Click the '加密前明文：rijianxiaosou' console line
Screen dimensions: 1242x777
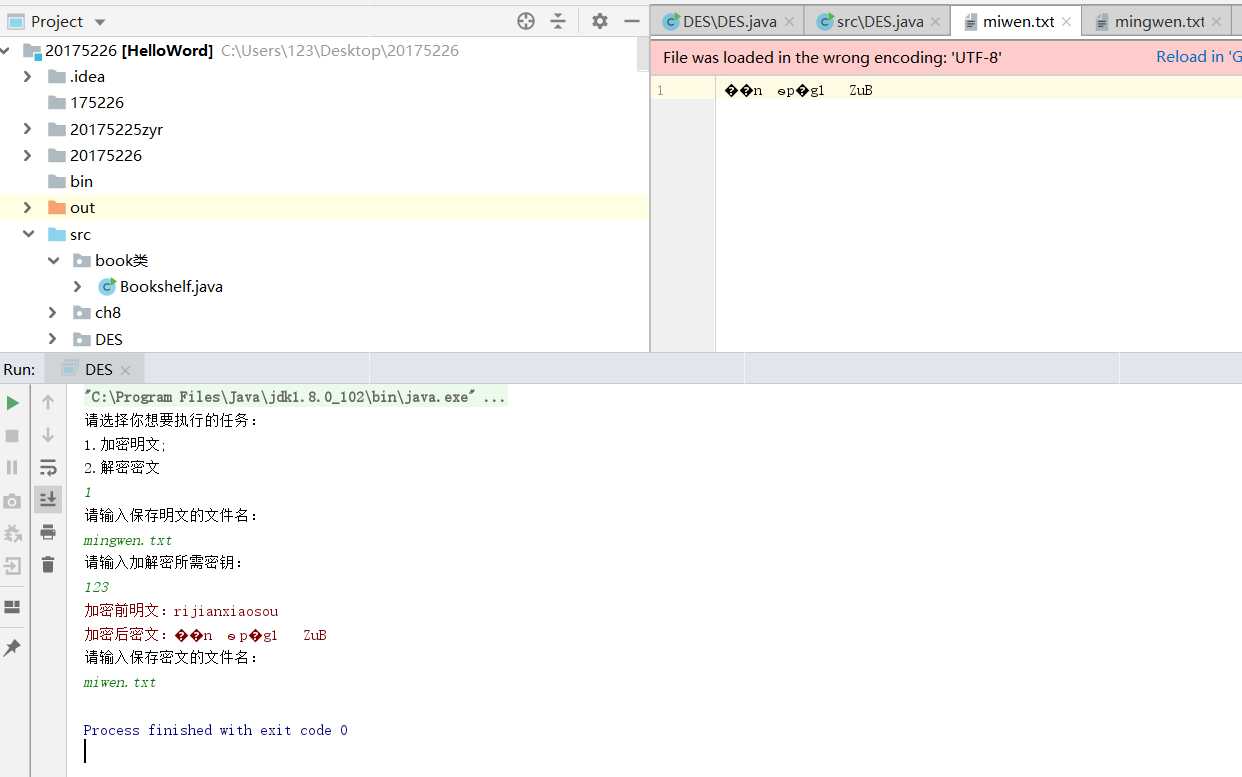181,611
